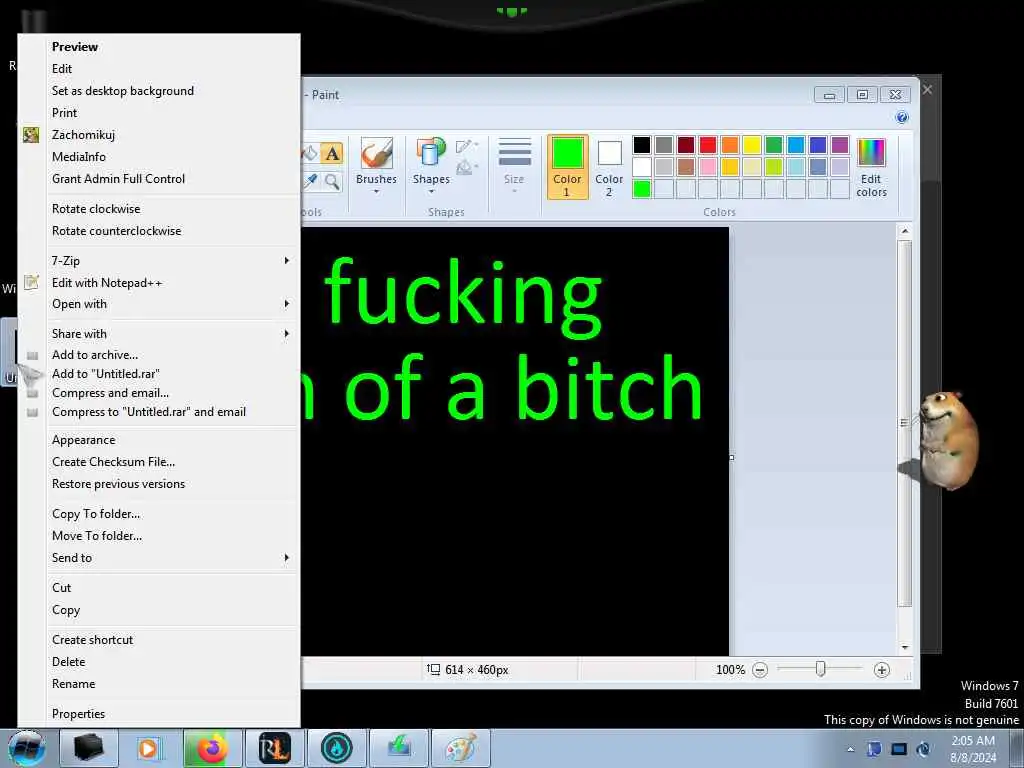Screen dimensions: 1024x768
Task: Click the hamster desktop gadget
Action: tap(948, 441)
